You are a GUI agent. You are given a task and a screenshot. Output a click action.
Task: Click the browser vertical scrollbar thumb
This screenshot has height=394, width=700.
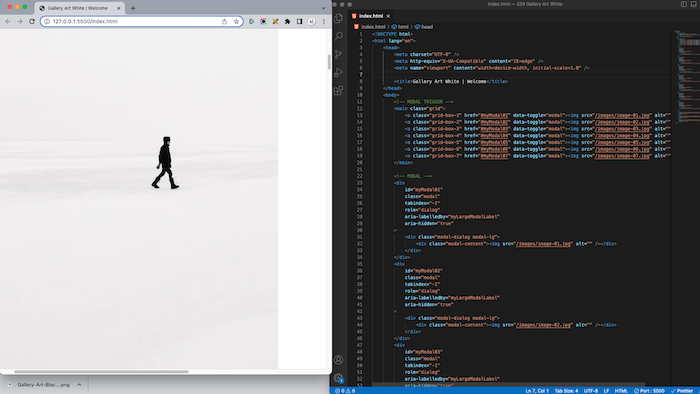click(x=329, y=62)
